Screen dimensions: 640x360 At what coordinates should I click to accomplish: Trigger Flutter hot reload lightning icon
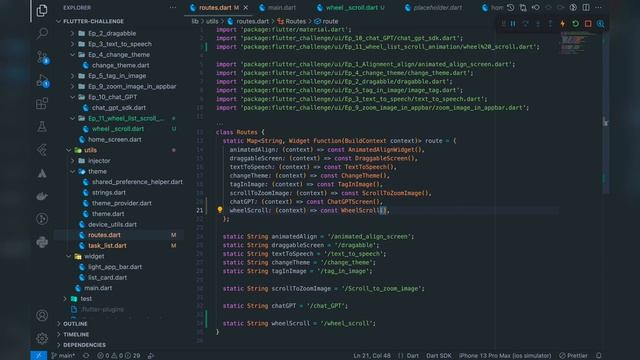point(562,24)
